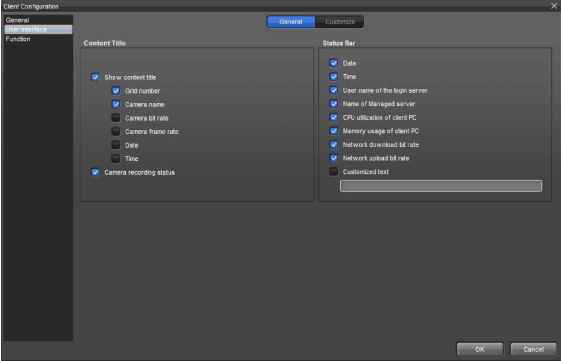The height and width of the screenshot is (361, 562).
Task: Uncheck the Camera name checkbox
Action: 116,104
